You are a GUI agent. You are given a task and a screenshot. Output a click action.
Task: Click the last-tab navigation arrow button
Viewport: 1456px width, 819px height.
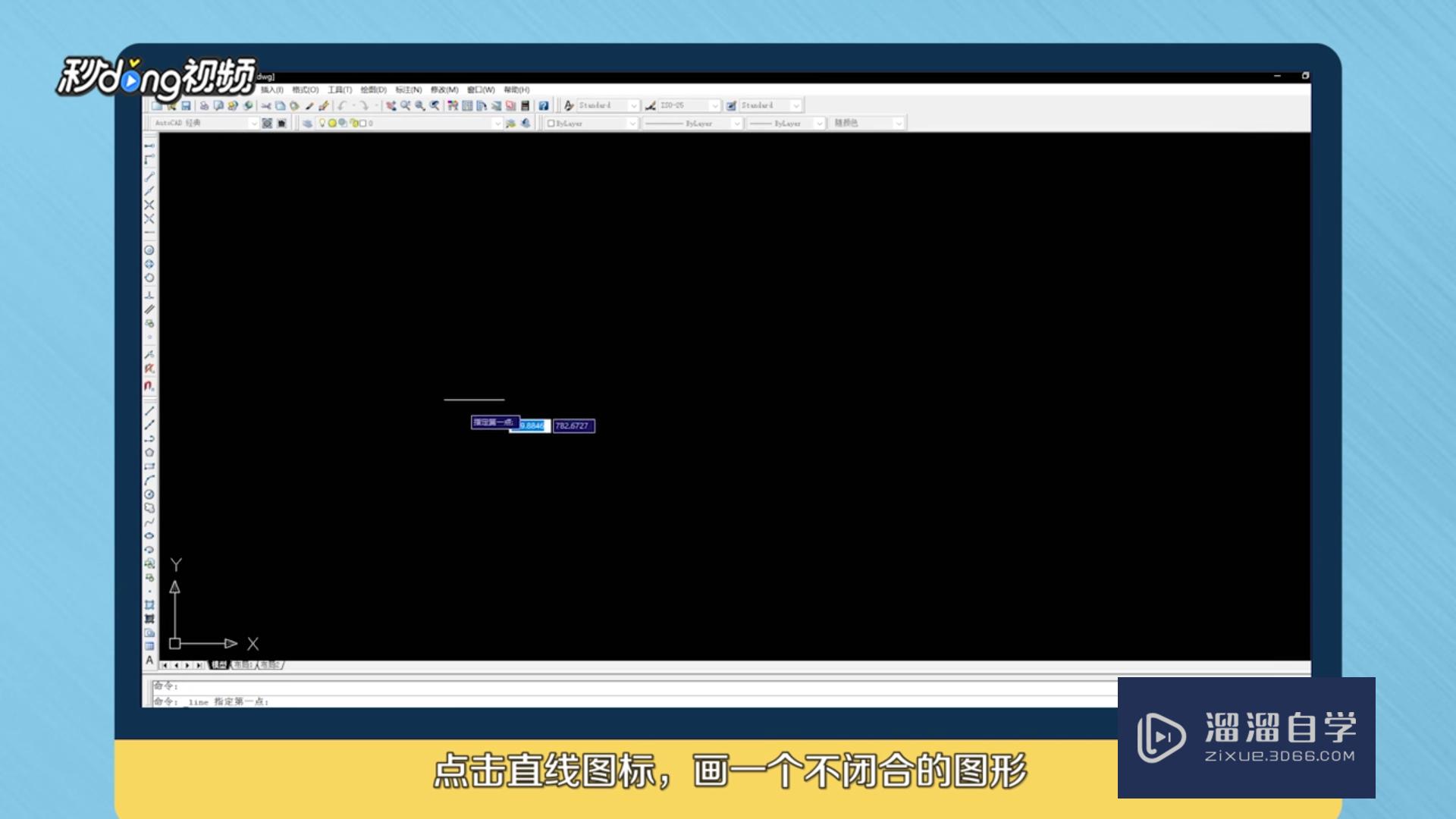[199, 665]
